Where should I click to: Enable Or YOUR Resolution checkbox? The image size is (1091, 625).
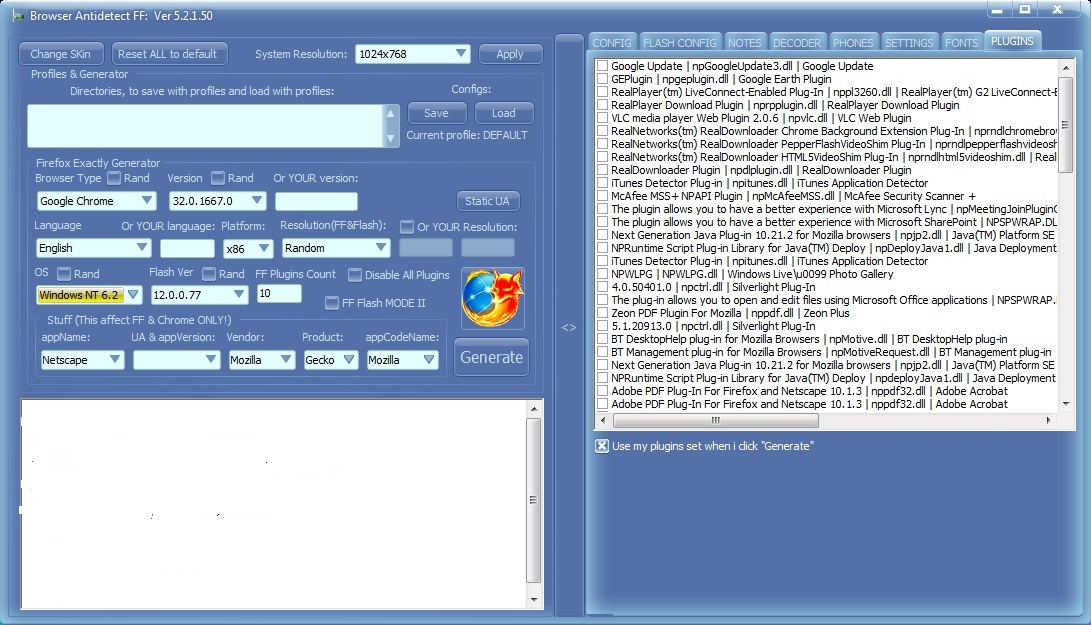(406, 226)
